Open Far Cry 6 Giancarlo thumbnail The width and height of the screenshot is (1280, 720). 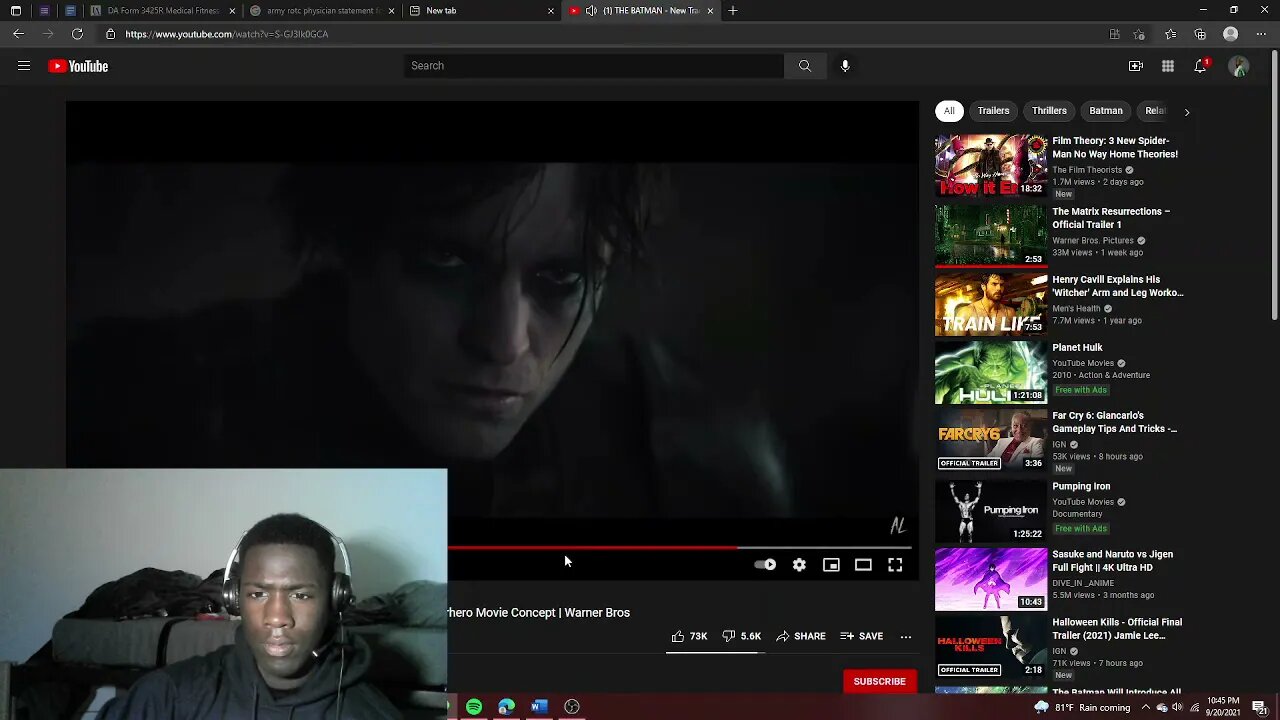click(991, 440)
